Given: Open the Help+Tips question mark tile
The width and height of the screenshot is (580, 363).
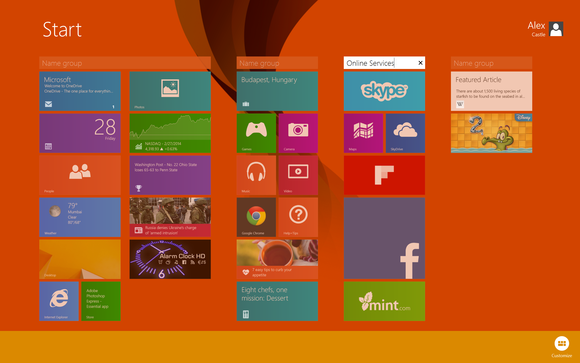Looking at the screenshot, I should pos(298,217).
